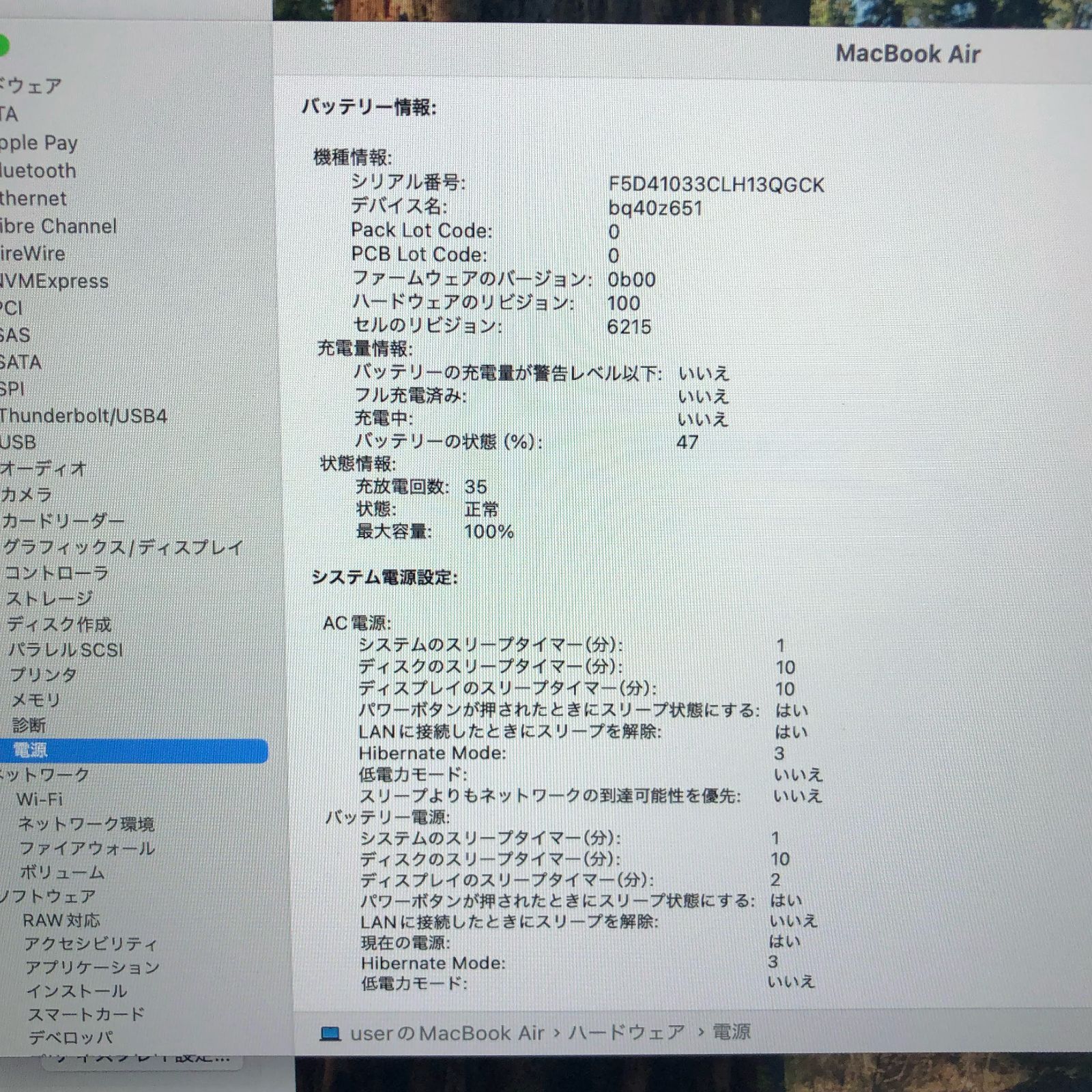Click hardware revision value 100
The width and height of the screenshot is (1092, 1092).
624,303
